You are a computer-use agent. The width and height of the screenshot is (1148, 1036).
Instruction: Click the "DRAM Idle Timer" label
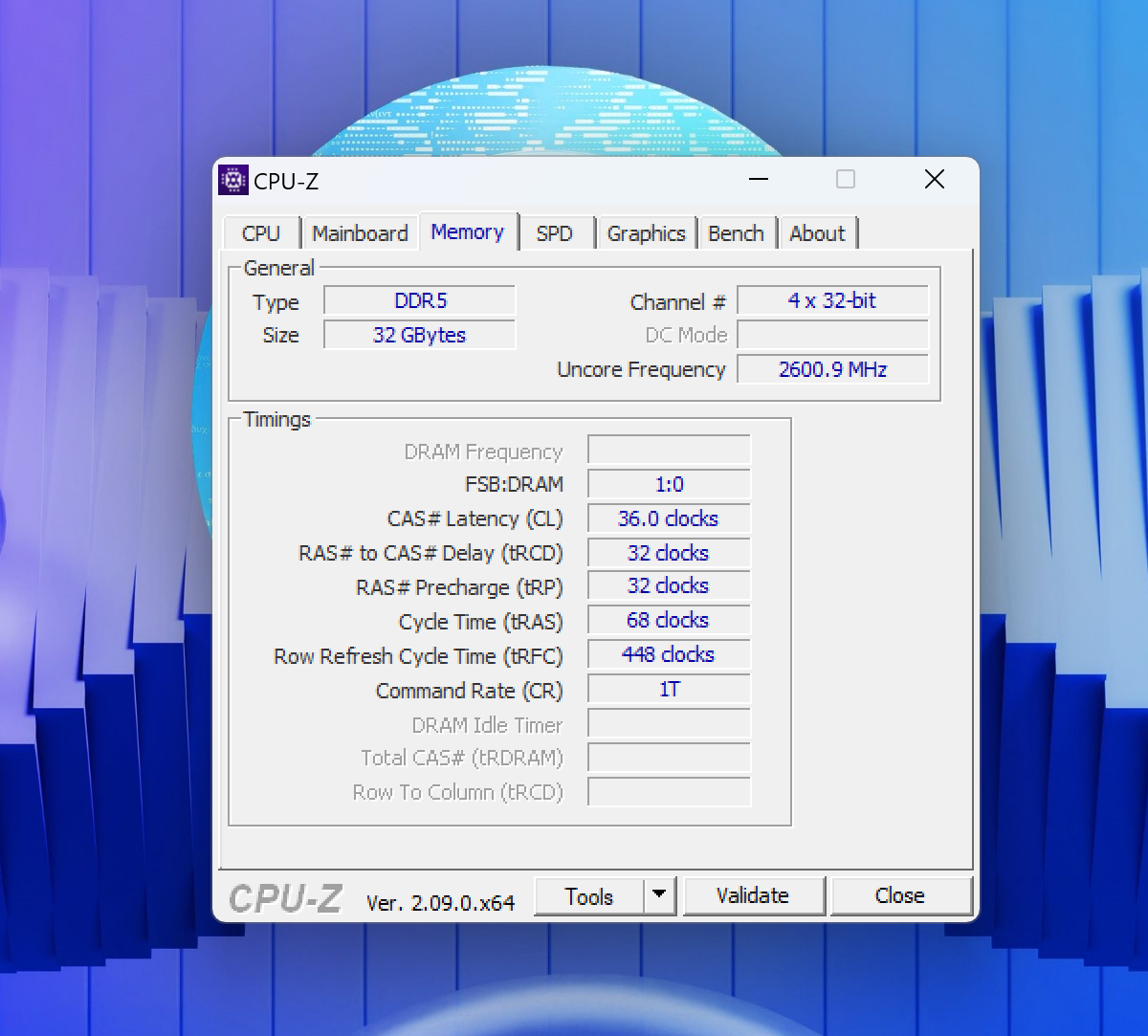pyautogui.click(x=487, y=725)
